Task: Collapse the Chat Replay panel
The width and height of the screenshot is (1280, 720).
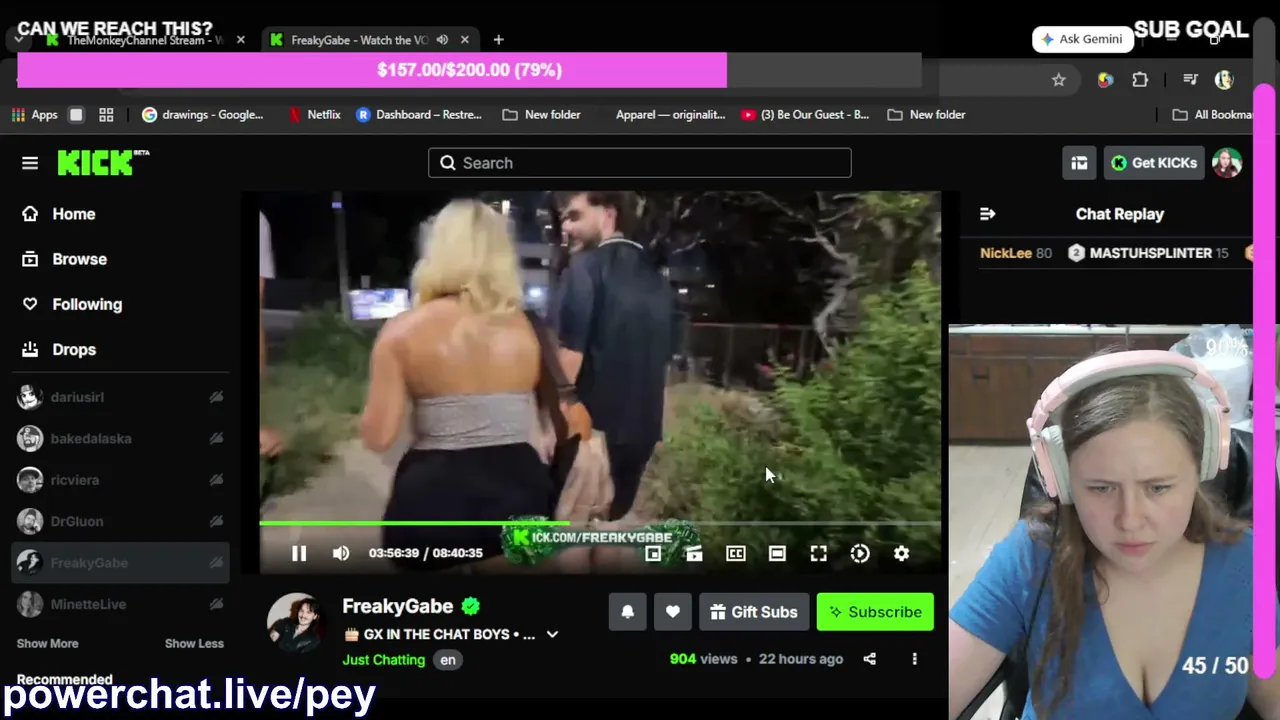Action: (988, 214)
